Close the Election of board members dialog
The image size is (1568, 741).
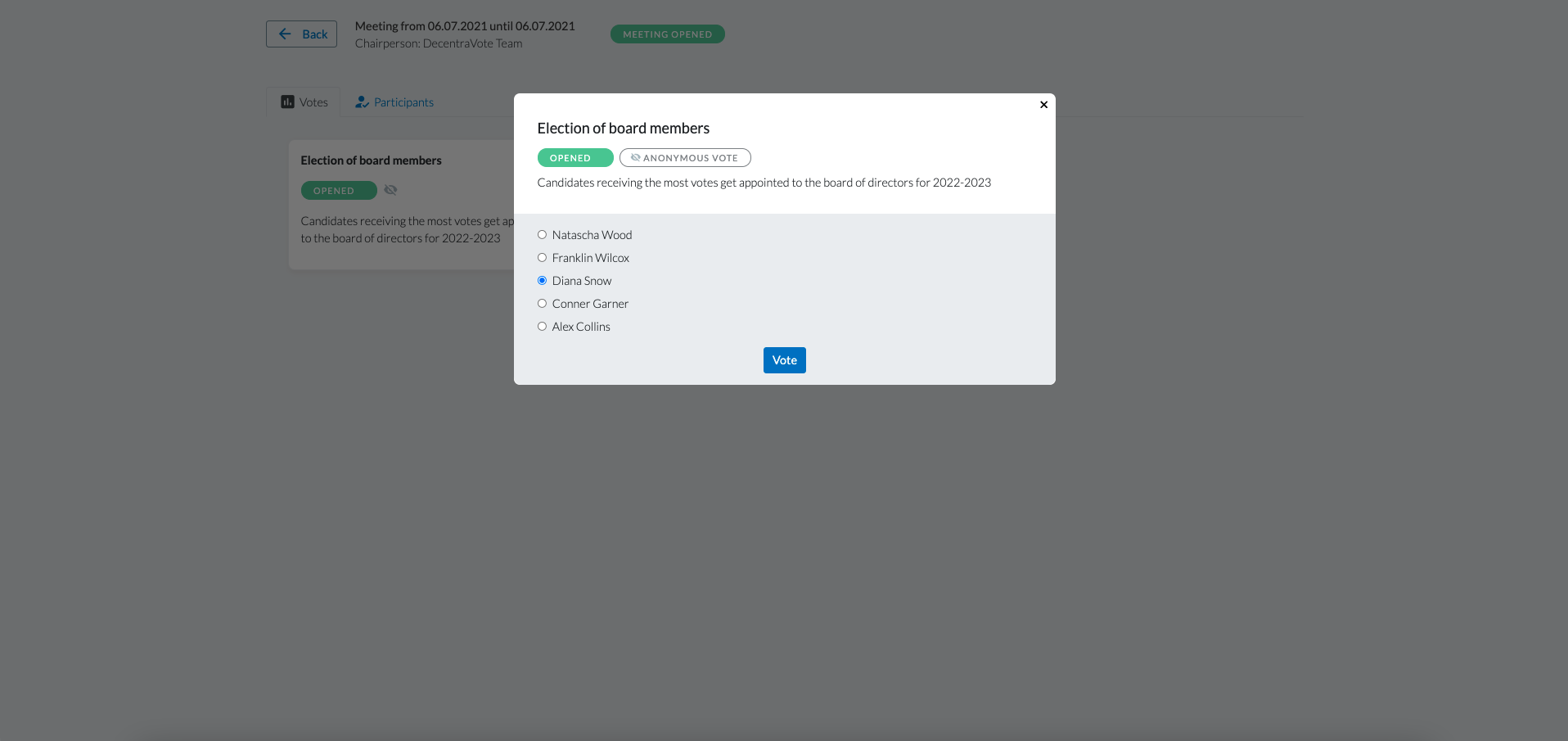[x=1043, y=105]
